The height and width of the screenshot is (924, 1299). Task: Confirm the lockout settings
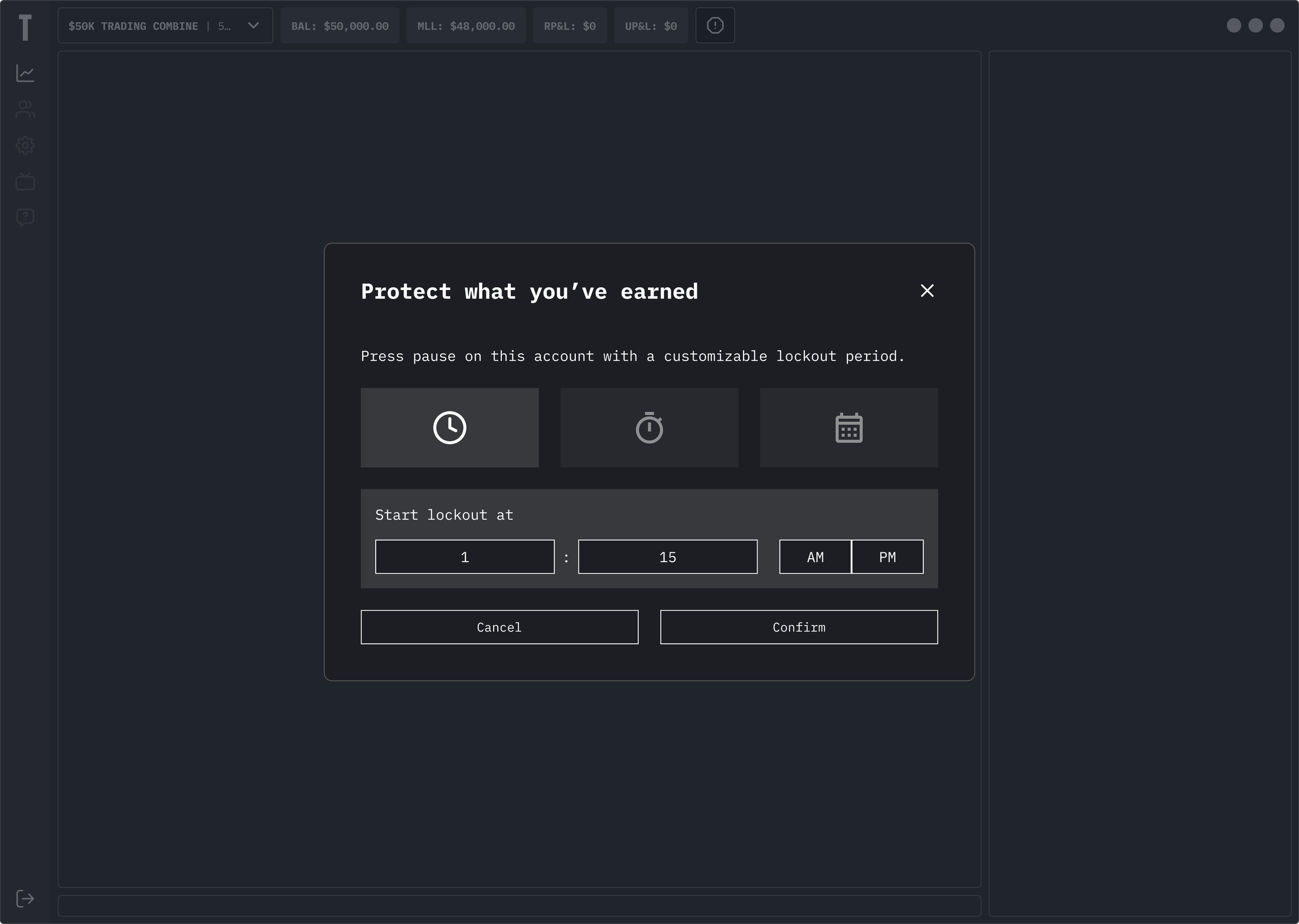(x=799, y=627)
